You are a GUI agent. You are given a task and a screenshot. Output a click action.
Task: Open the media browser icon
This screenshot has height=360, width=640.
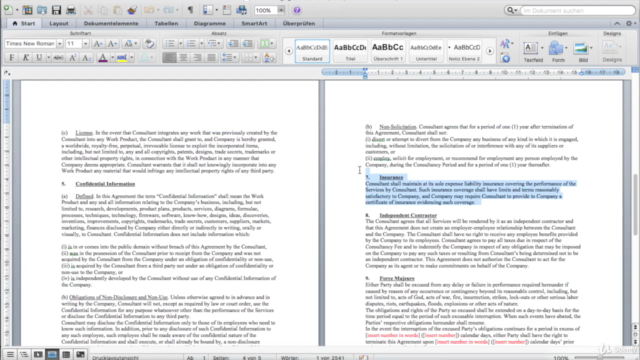[242, 10]
